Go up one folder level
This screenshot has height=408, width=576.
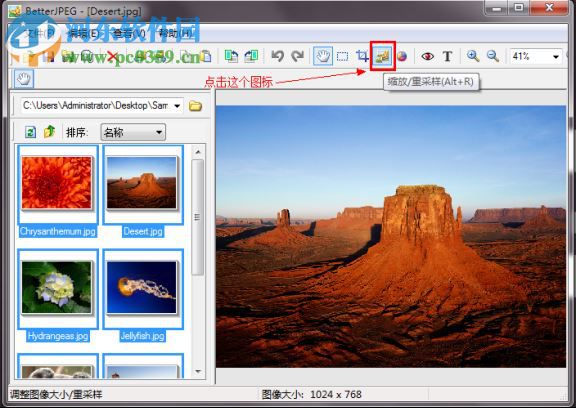click(49, 131)
